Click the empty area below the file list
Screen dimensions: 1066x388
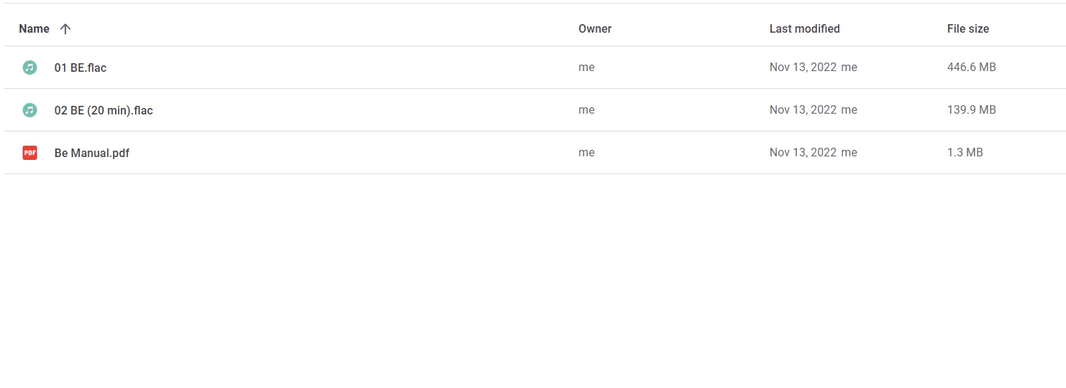tap(533, 281)
